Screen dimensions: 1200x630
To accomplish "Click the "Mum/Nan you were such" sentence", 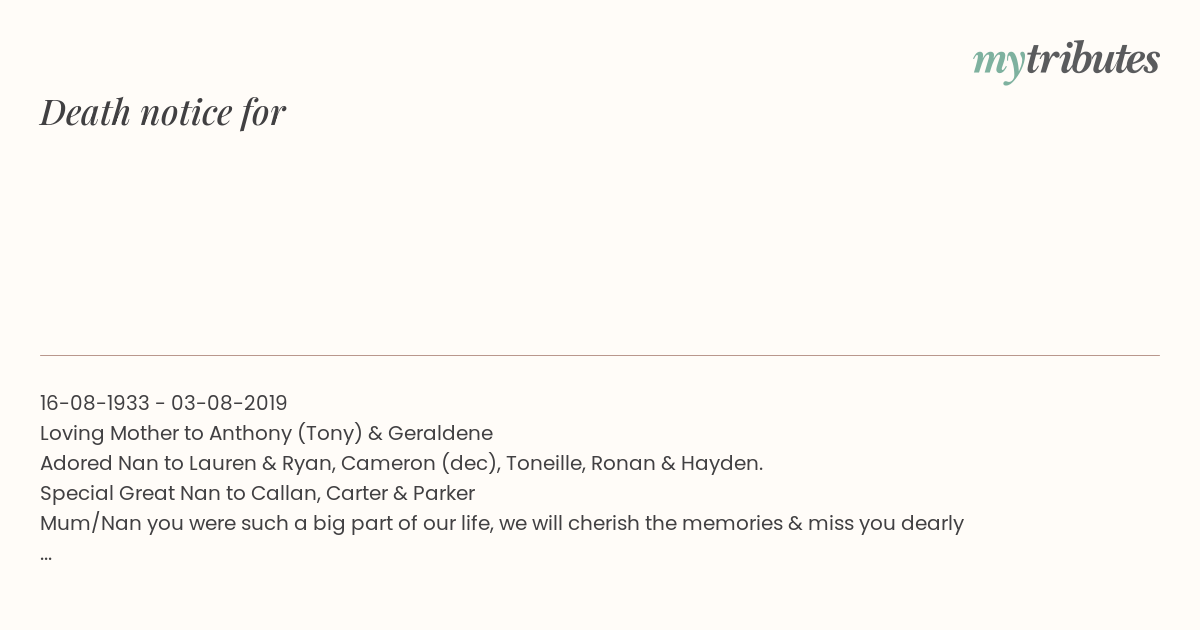I will [502, 523].
